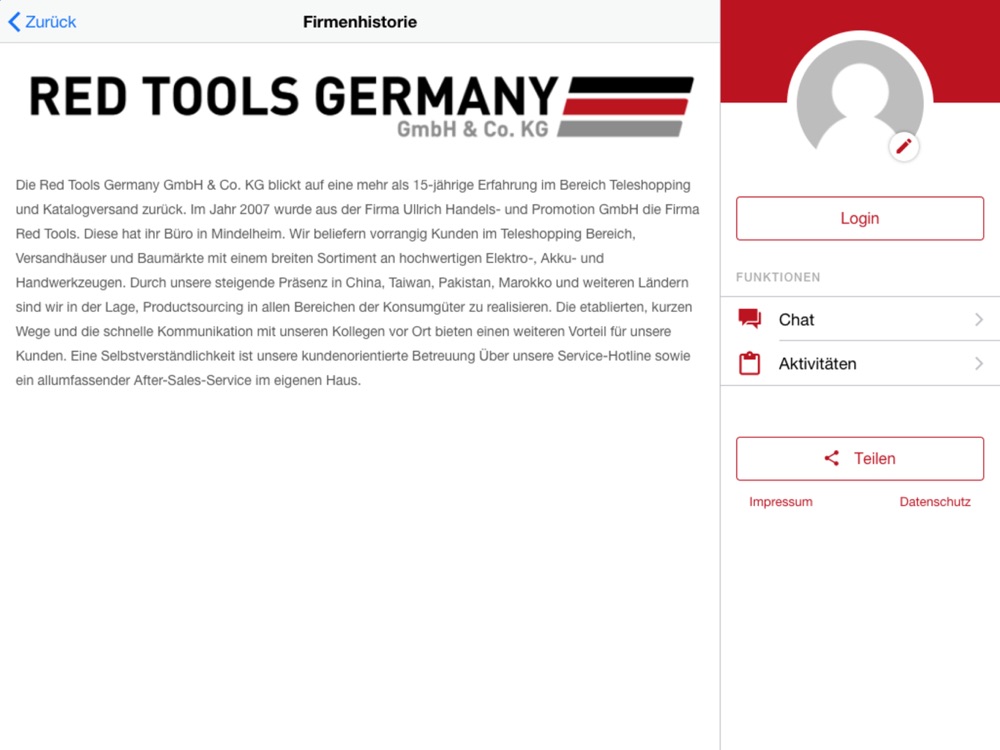Tap the pencil edit profile icon

(x=903, y=147)
